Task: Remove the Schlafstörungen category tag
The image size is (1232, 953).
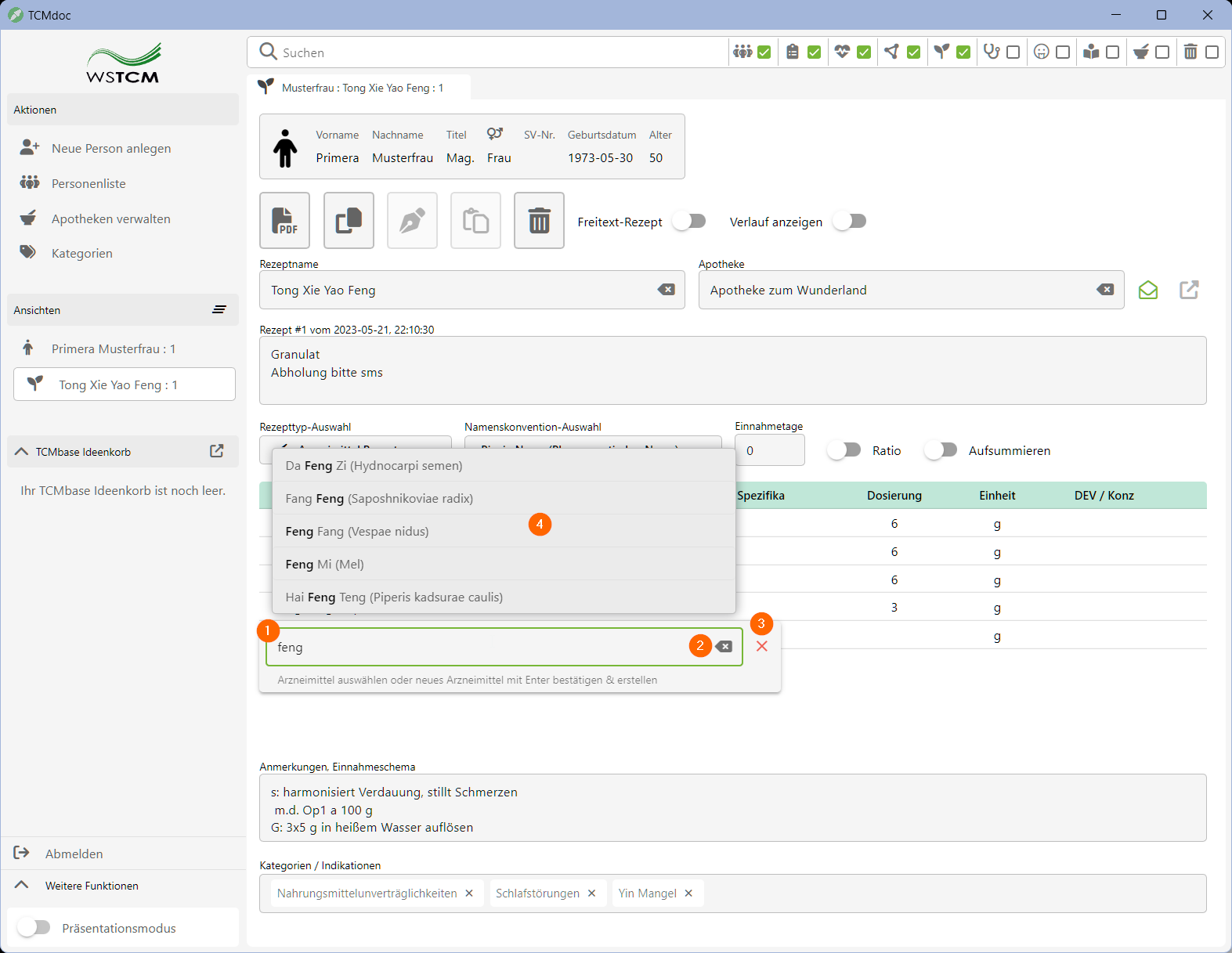Action: coord(591,893)
